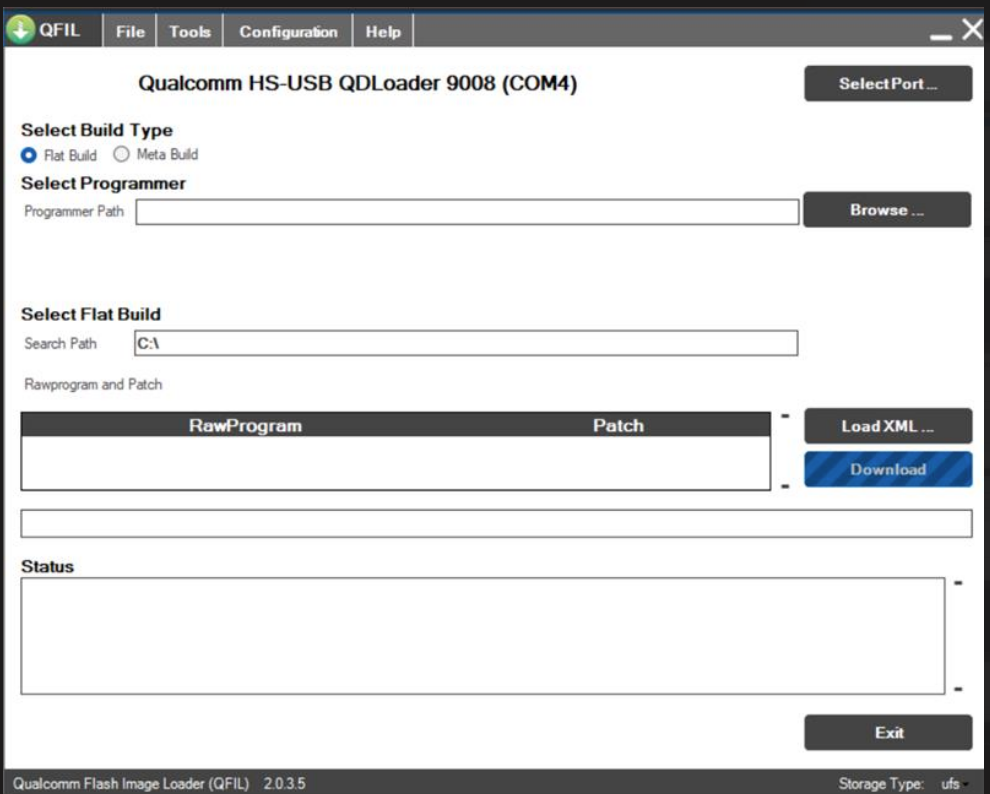
Task: Click the Select Port button
Action: coord(888,83)
